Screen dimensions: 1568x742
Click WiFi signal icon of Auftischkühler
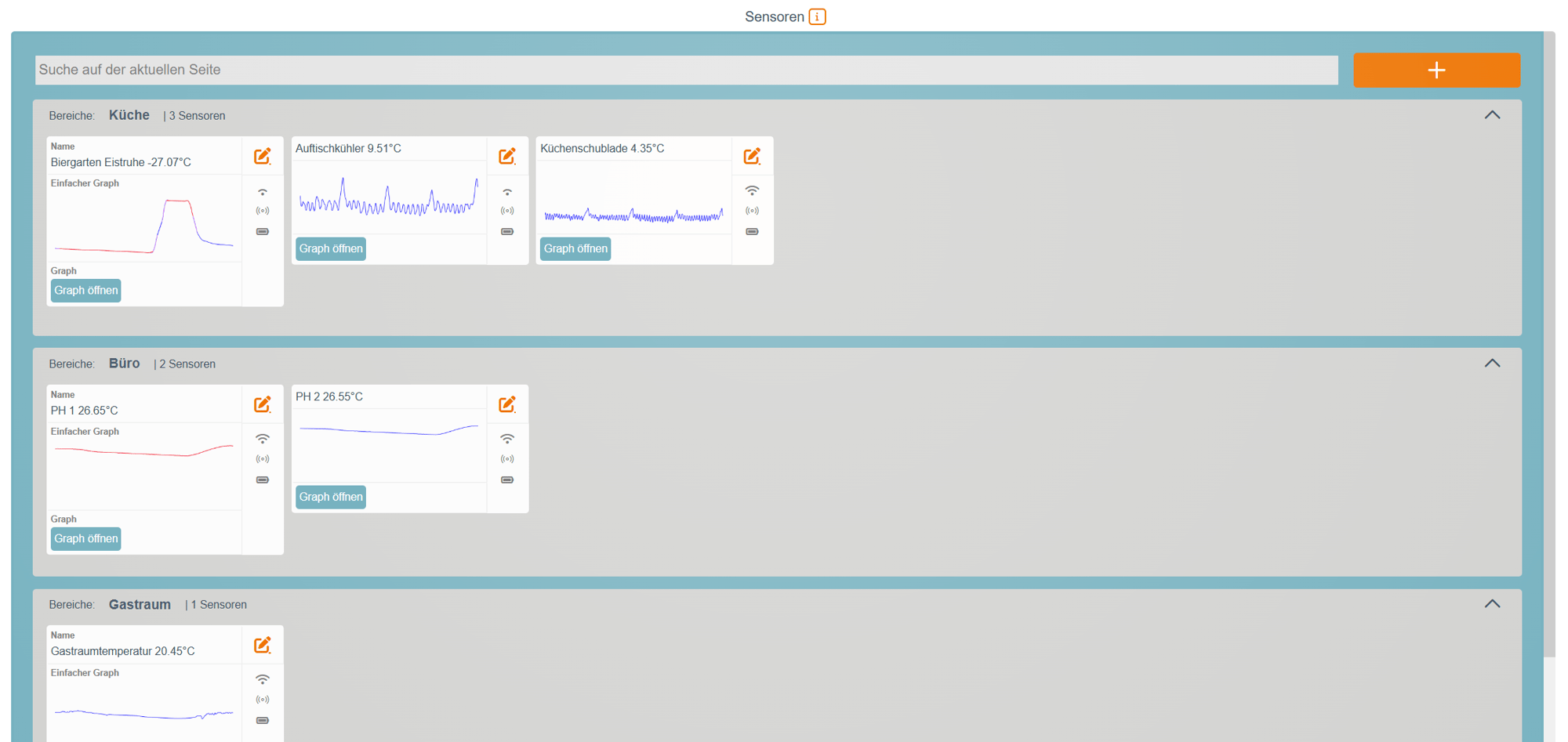tap(507, 191)
